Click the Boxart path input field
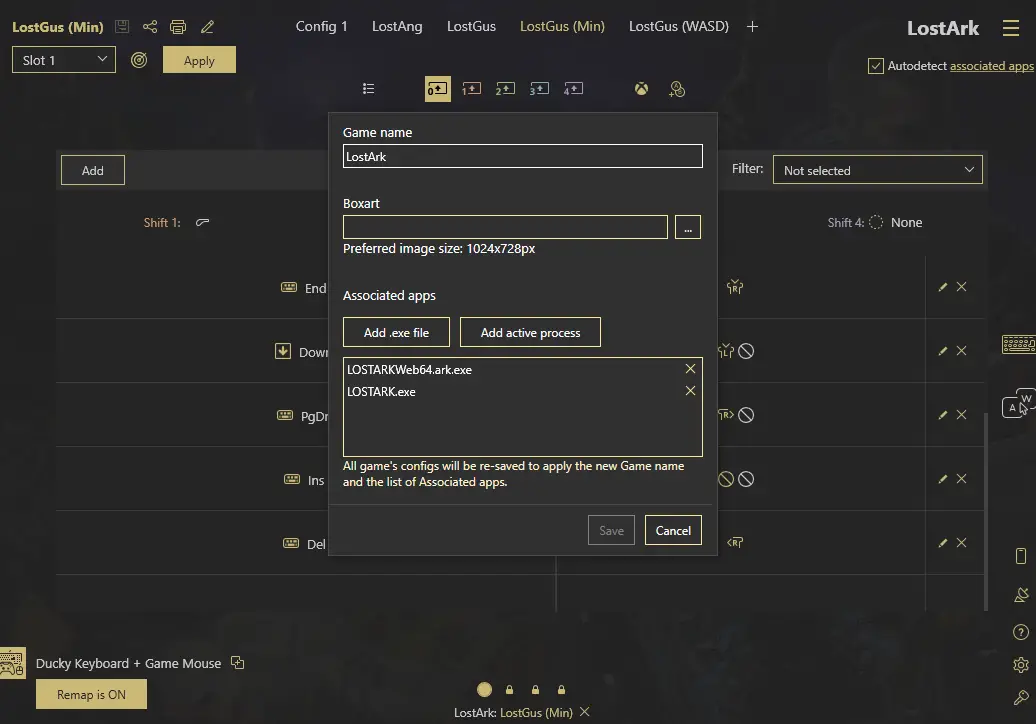 (505, 227)
